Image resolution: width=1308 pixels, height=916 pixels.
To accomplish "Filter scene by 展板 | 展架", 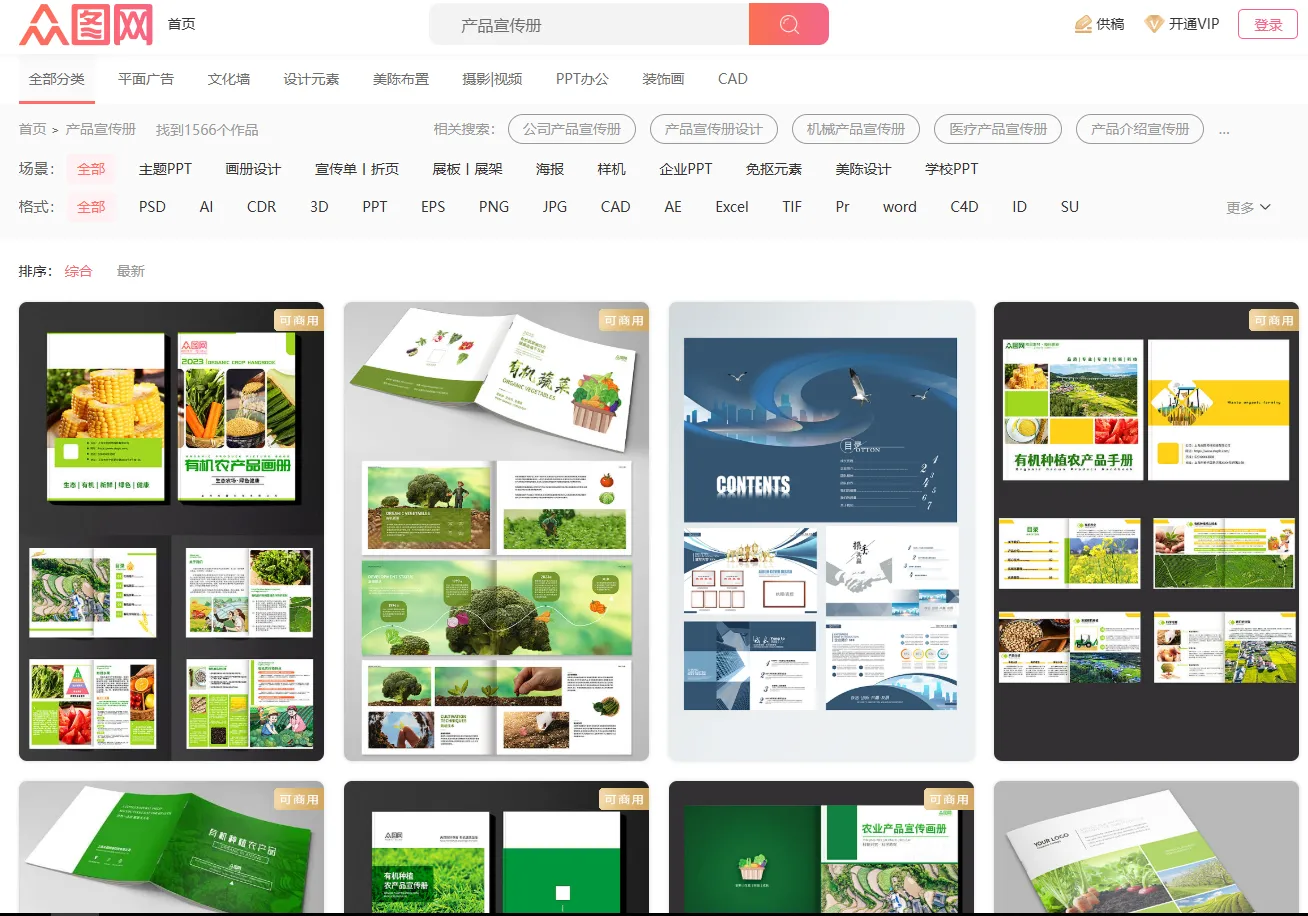I will pyautogui.click(x=467, y=169).
